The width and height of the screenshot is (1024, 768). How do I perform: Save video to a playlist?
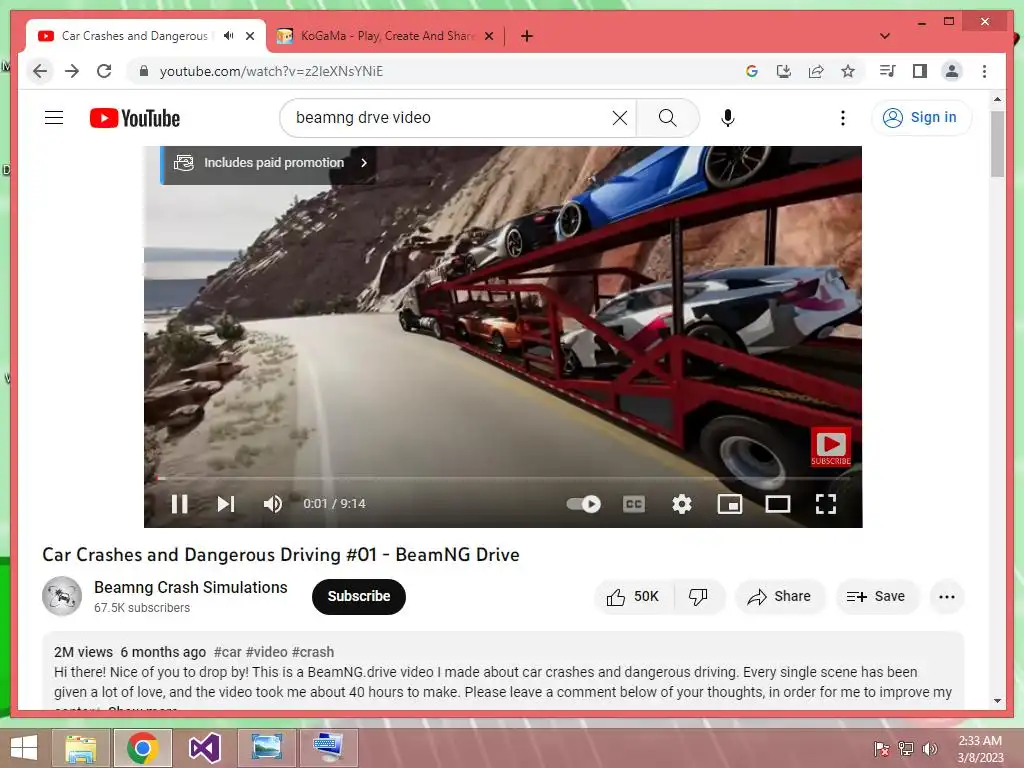876,596
